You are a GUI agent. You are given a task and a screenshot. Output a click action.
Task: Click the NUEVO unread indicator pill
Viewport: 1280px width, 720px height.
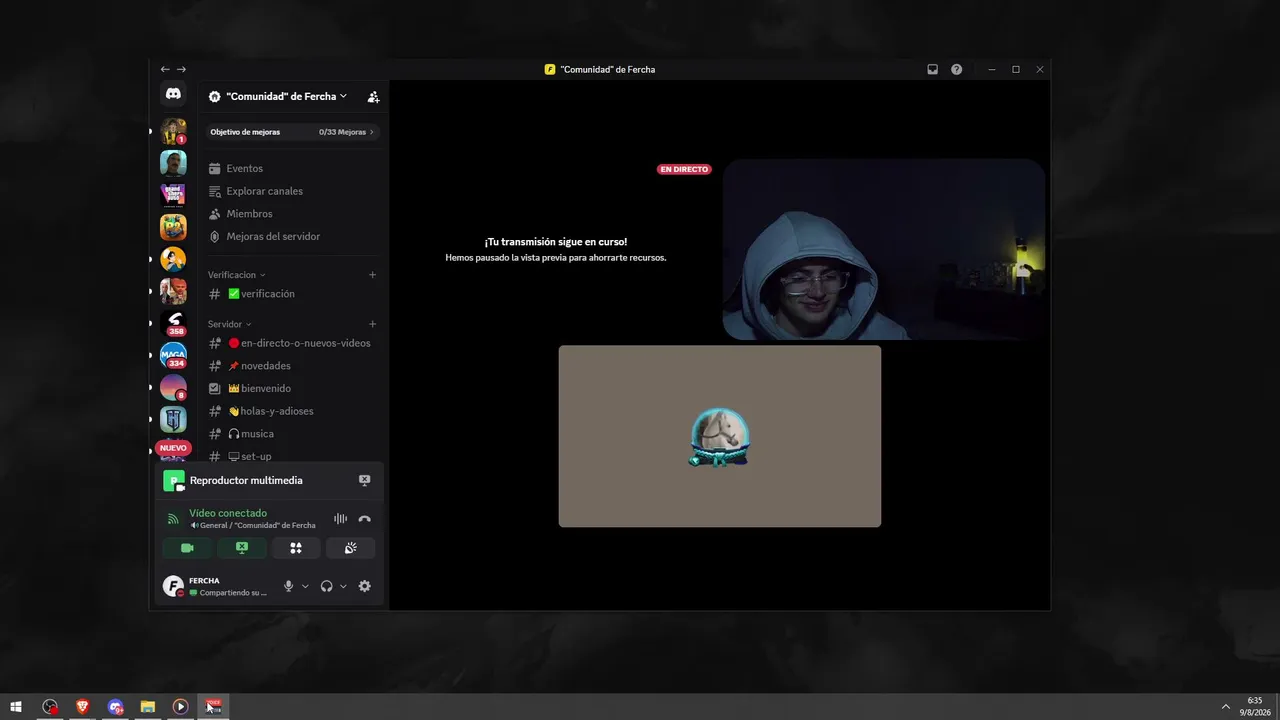tap(173, 448)
